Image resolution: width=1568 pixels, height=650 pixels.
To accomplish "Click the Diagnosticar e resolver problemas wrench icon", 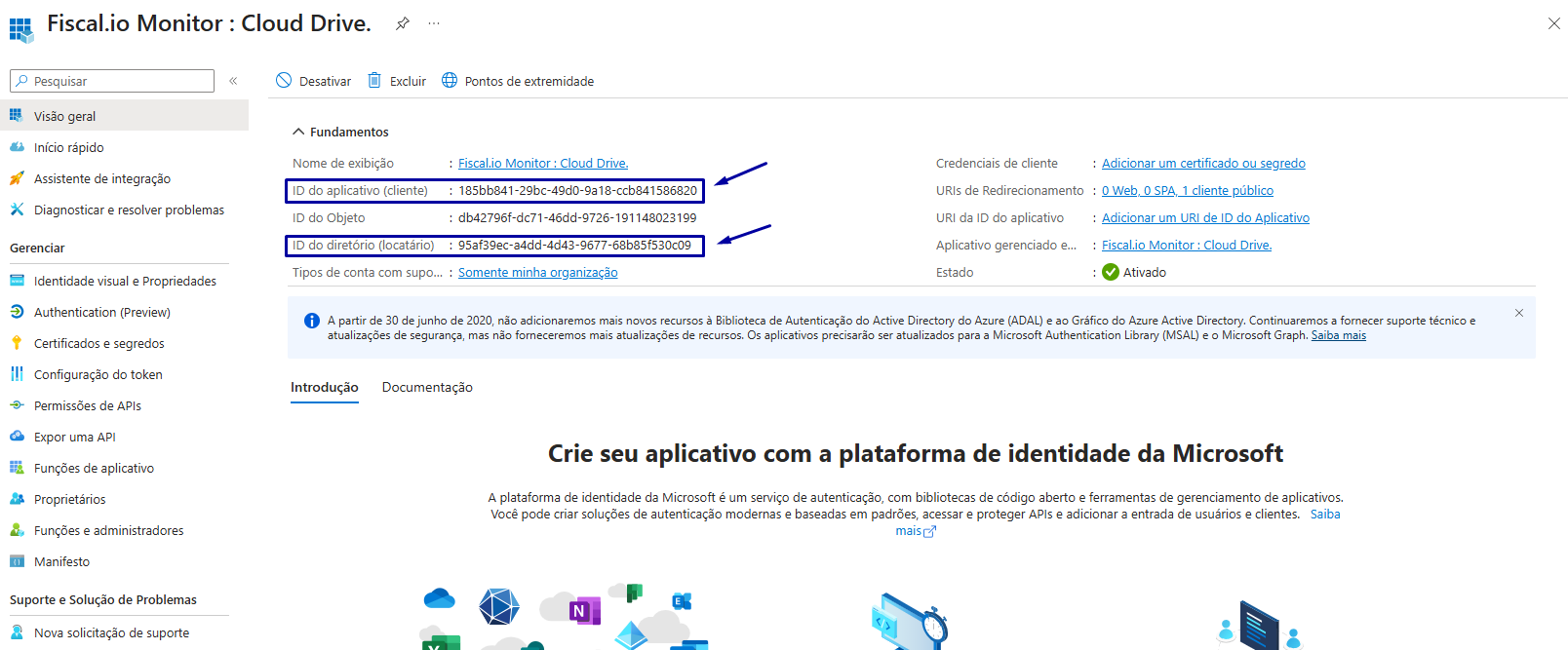I will [x=17, y=210].
